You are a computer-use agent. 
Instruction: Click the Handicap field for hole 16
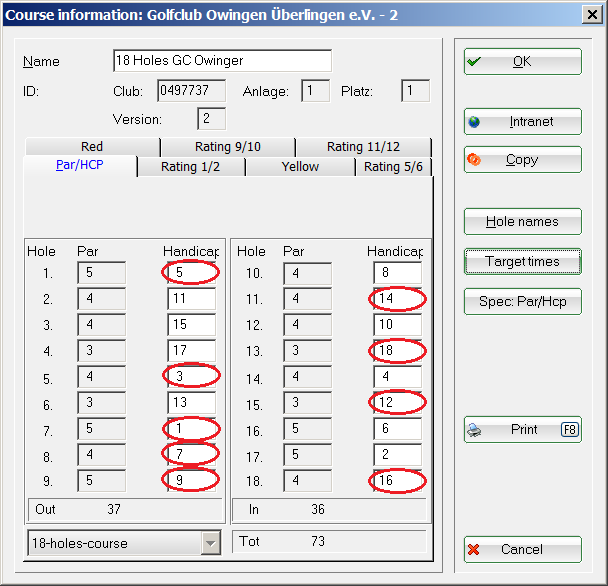tap(397, 429)
